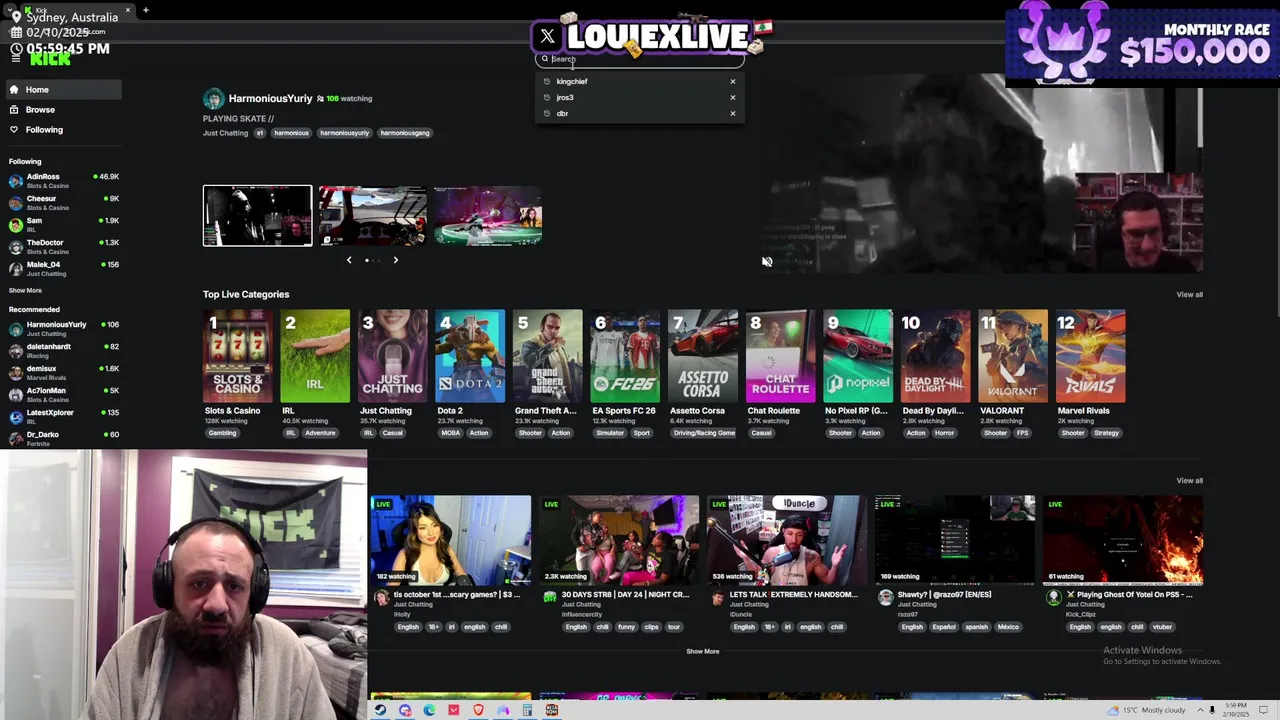Remove jros3 from recent searches
This screenshot has width=1280, height=720.
pos(733,98)
